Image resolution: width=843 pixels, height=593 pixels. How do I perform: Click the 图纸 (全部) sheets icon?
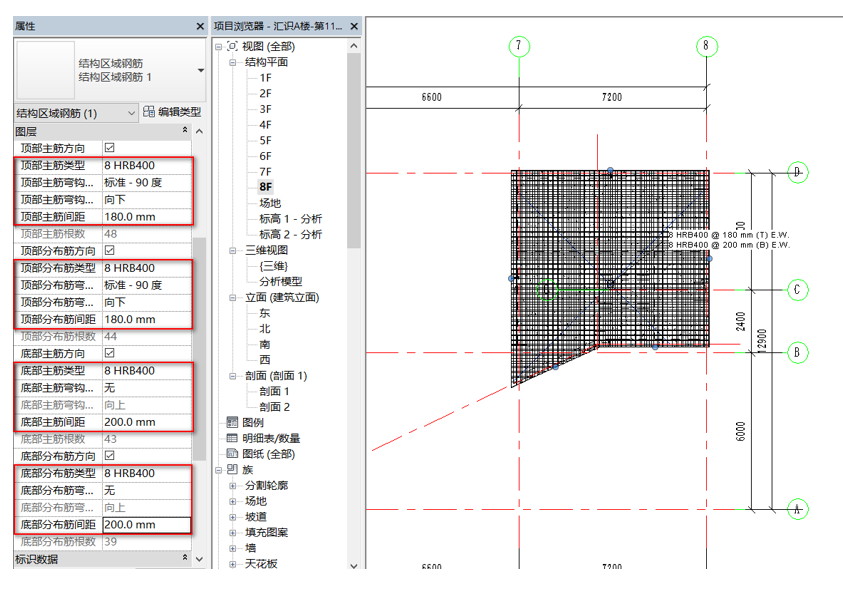233,454
